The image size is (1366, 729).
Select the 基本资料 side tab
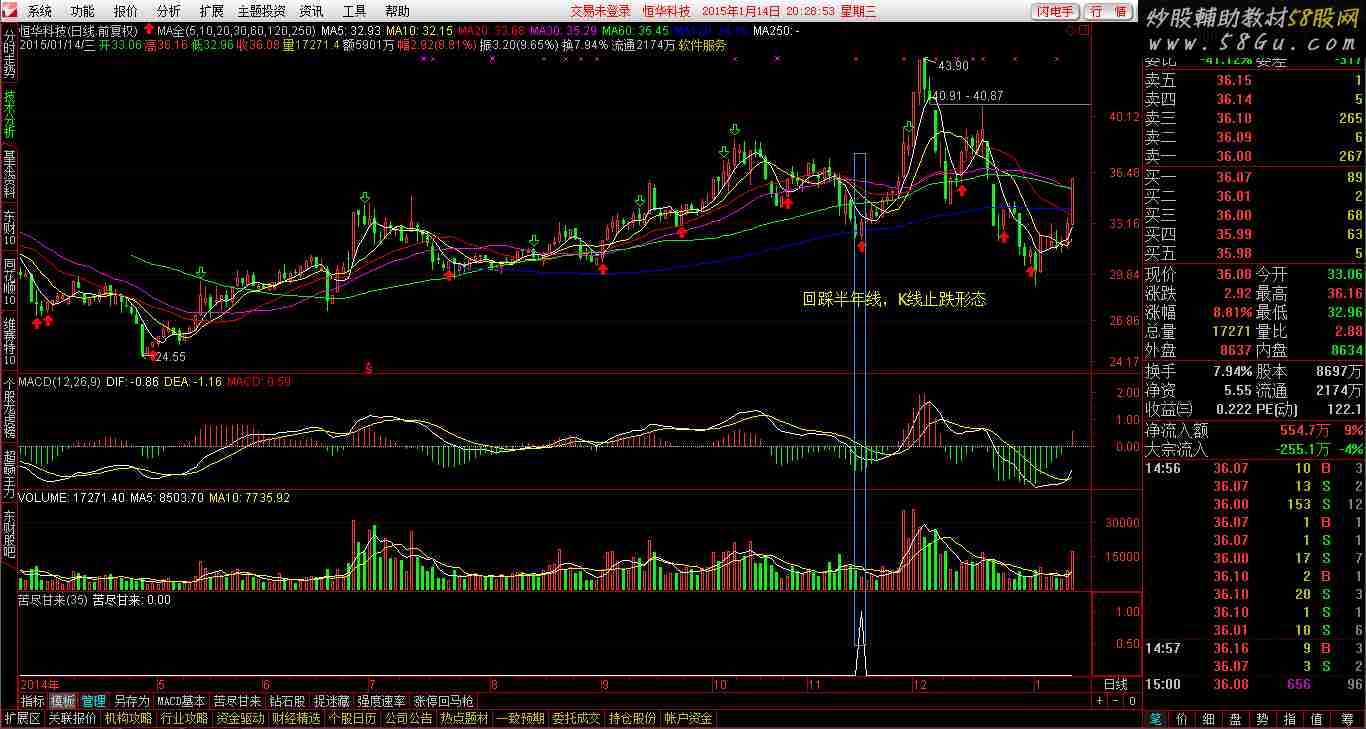(9, 174)
